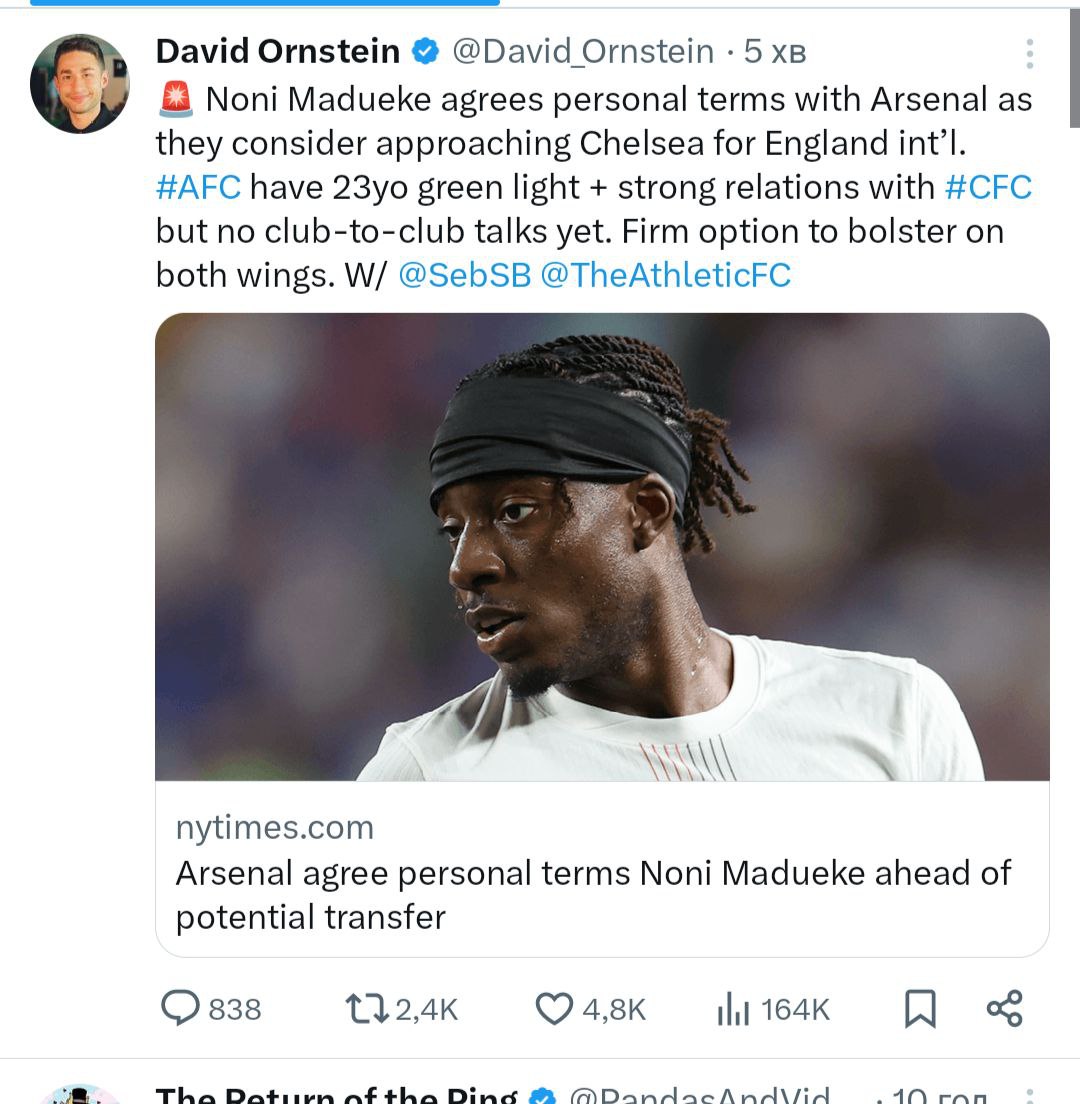Image resolution: width=1080 pixels, height=1104 pixels.
Task: Click the blue loading progress bar at top
Action: click(x=264, y=3)
